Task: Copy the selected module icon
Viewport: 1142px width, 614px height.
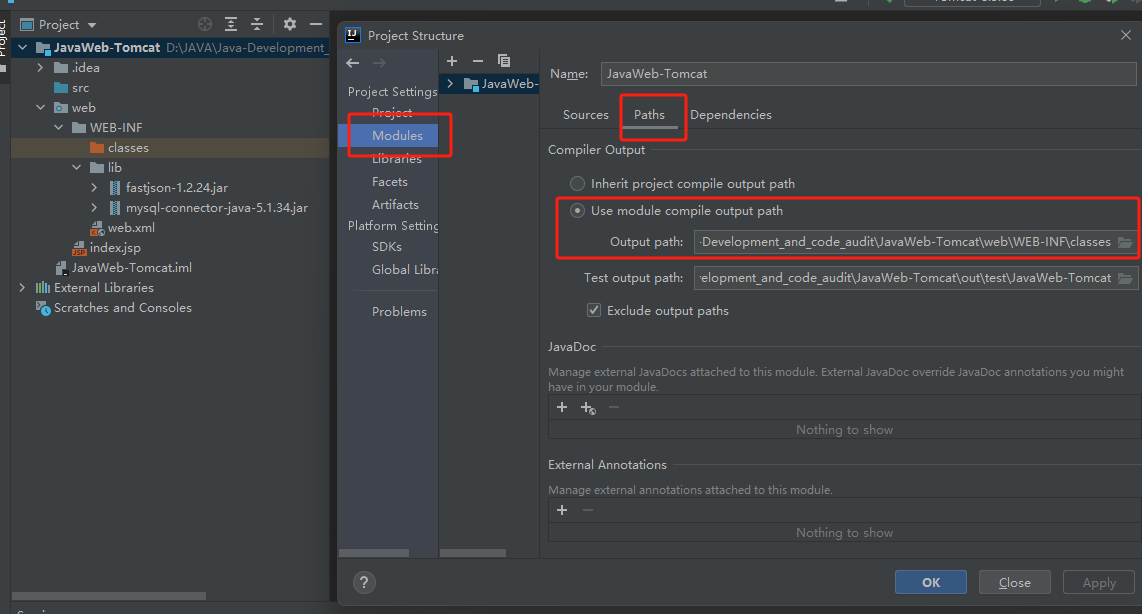Action: click(x=504, y=60)
